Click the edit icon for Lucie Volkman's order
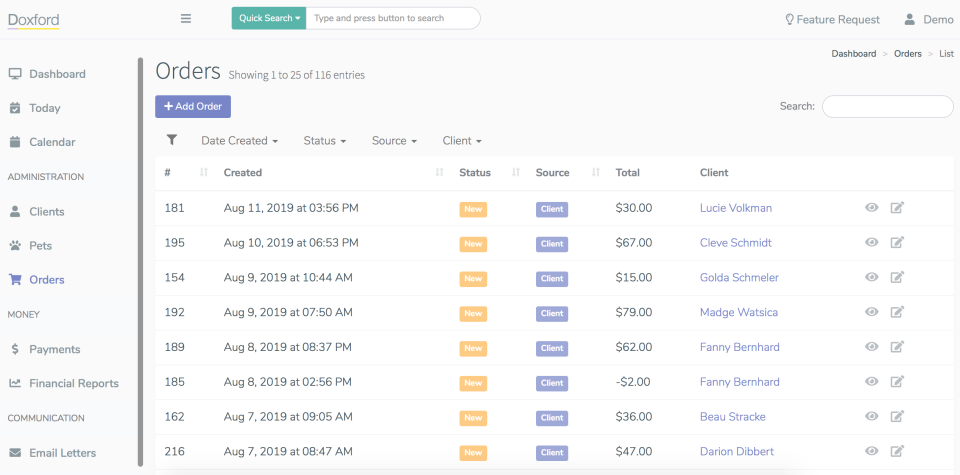This screenshot has width=960, height=475. click(897, 208)
